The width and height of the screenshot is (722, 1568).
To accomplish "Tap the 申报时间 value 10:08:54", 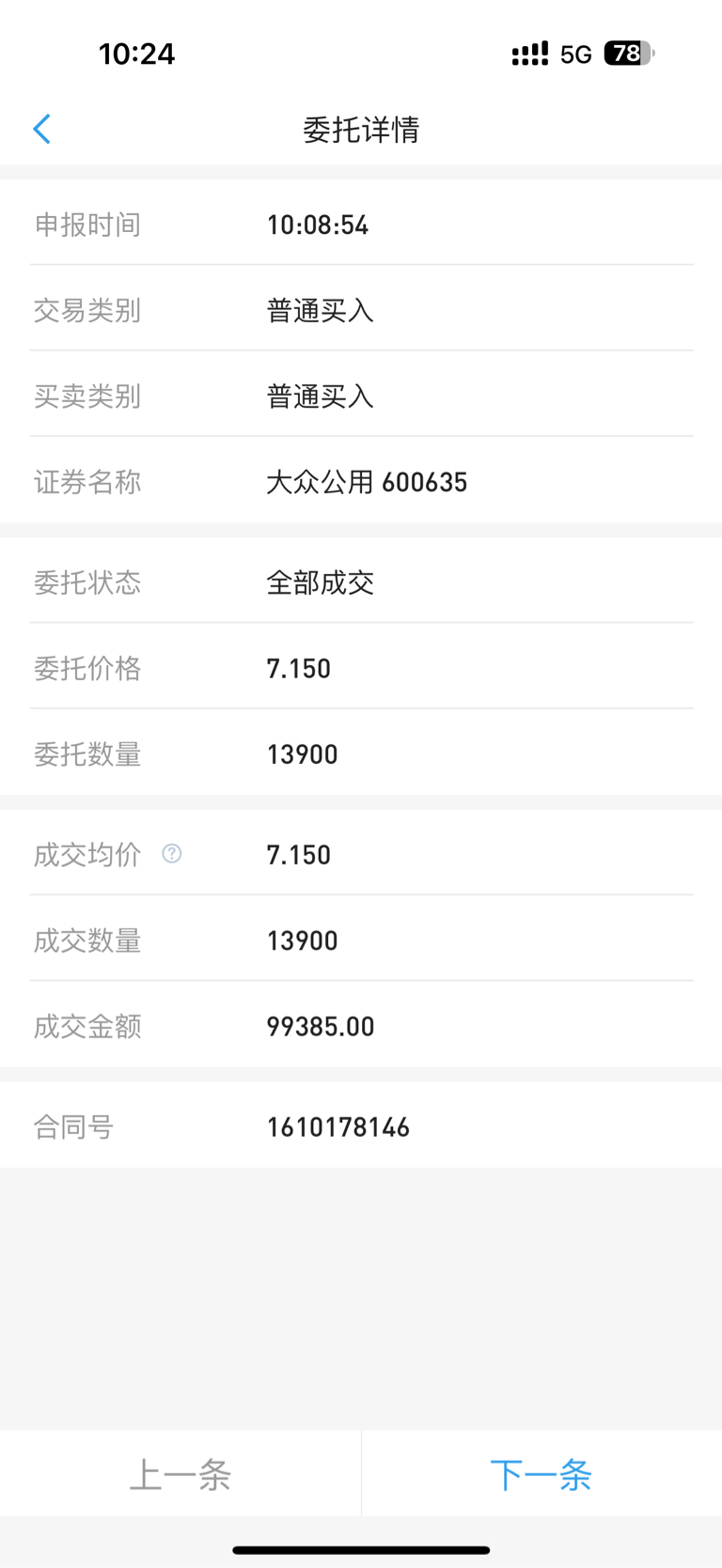I will 318,225.
